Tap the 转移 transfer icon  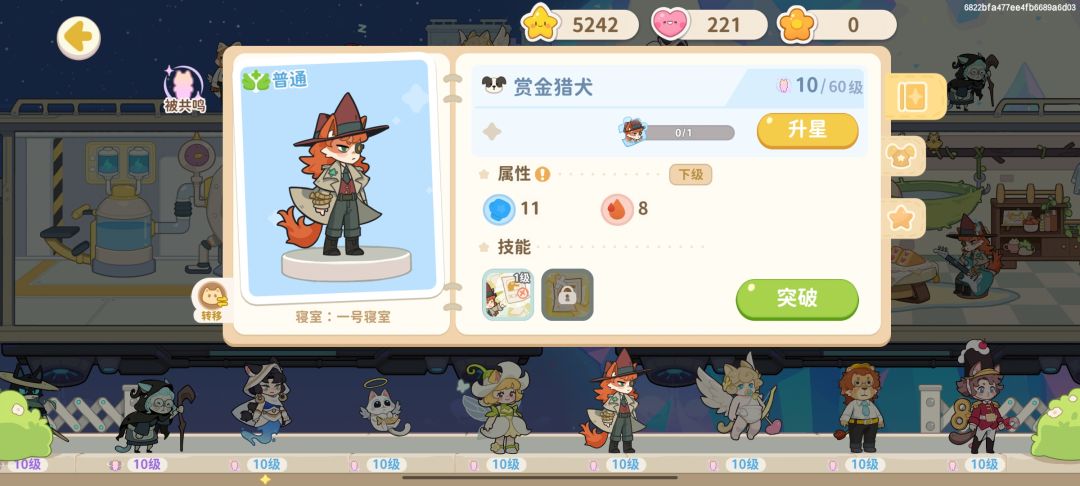point(211,302)
